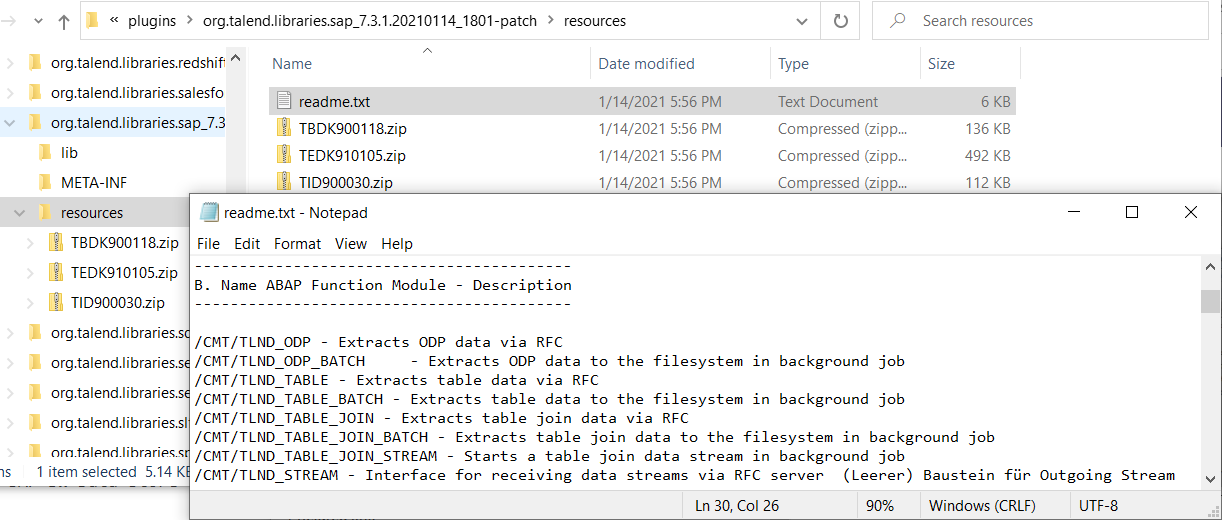Collapse the org.talend.libraries.sap tree node
Image resolution: width=1222 pixels, height=520 pixels.
[x=10, y=123]
